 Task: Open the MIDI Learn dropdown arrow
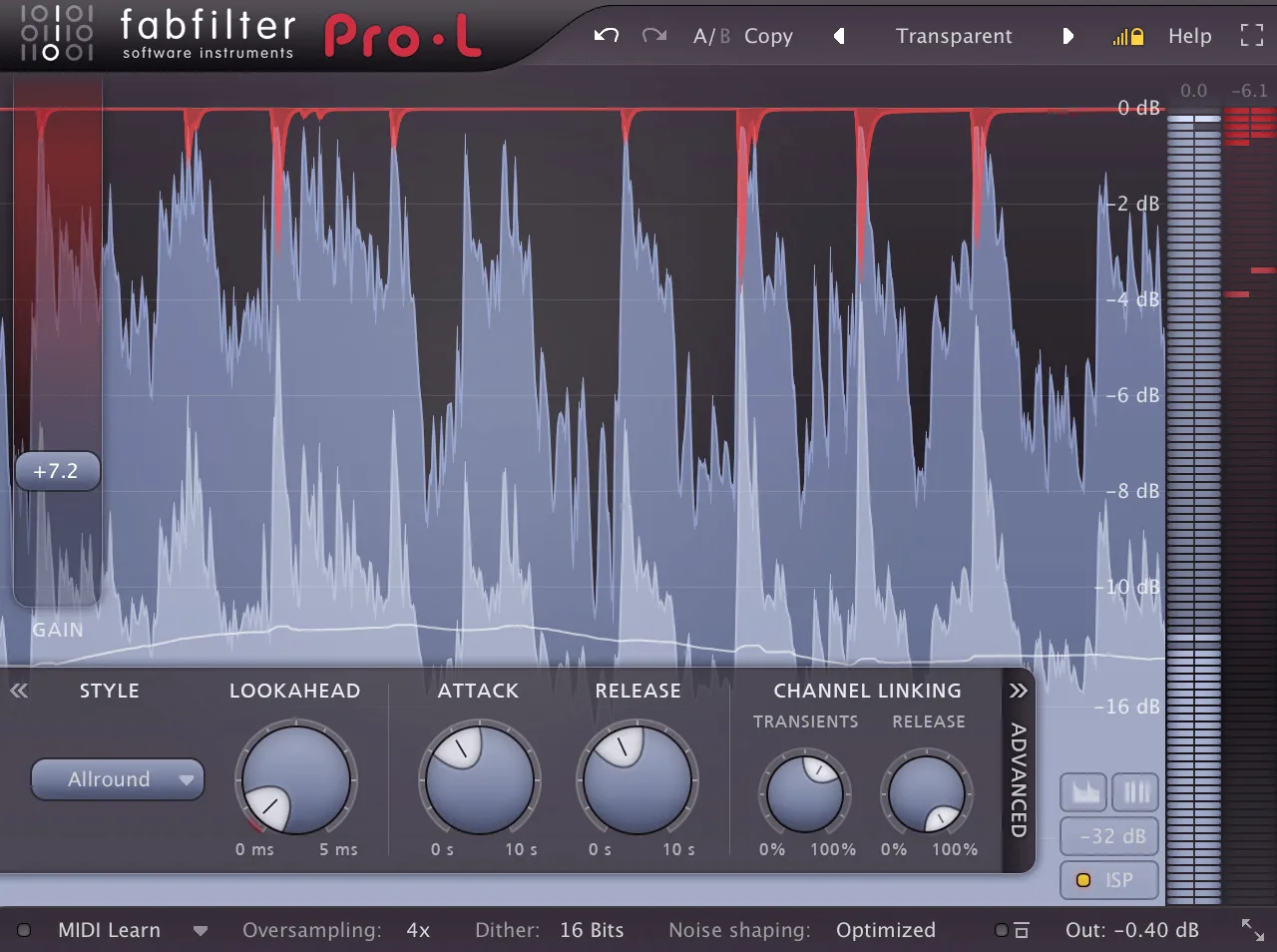(x=201, y=931)
